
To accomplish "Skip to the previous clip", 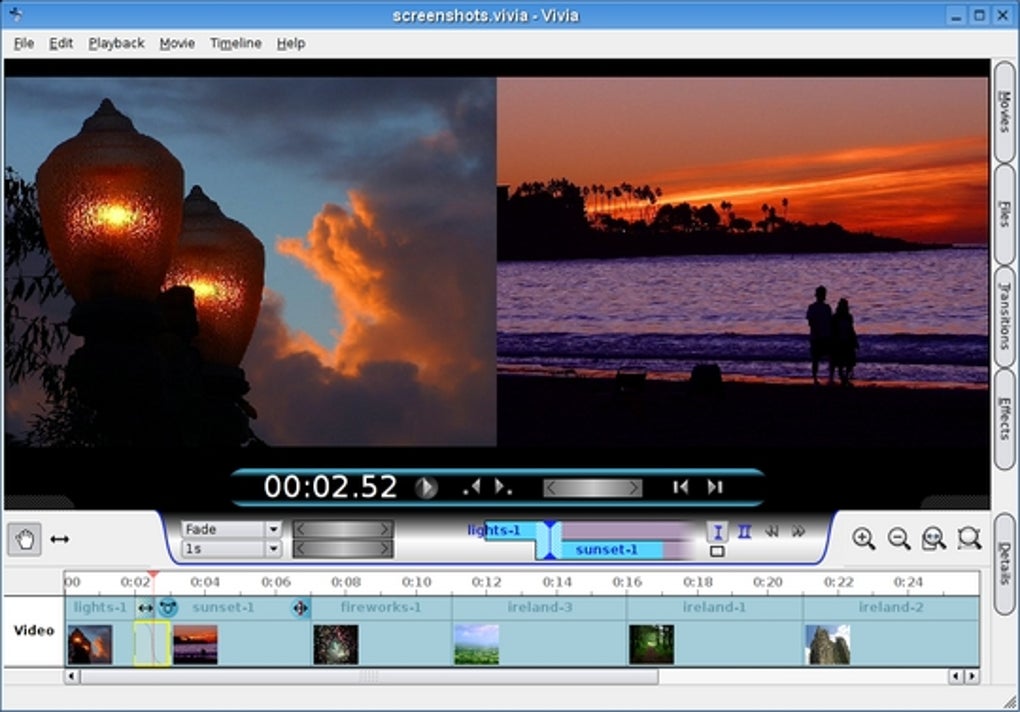I will coord(680,487).
